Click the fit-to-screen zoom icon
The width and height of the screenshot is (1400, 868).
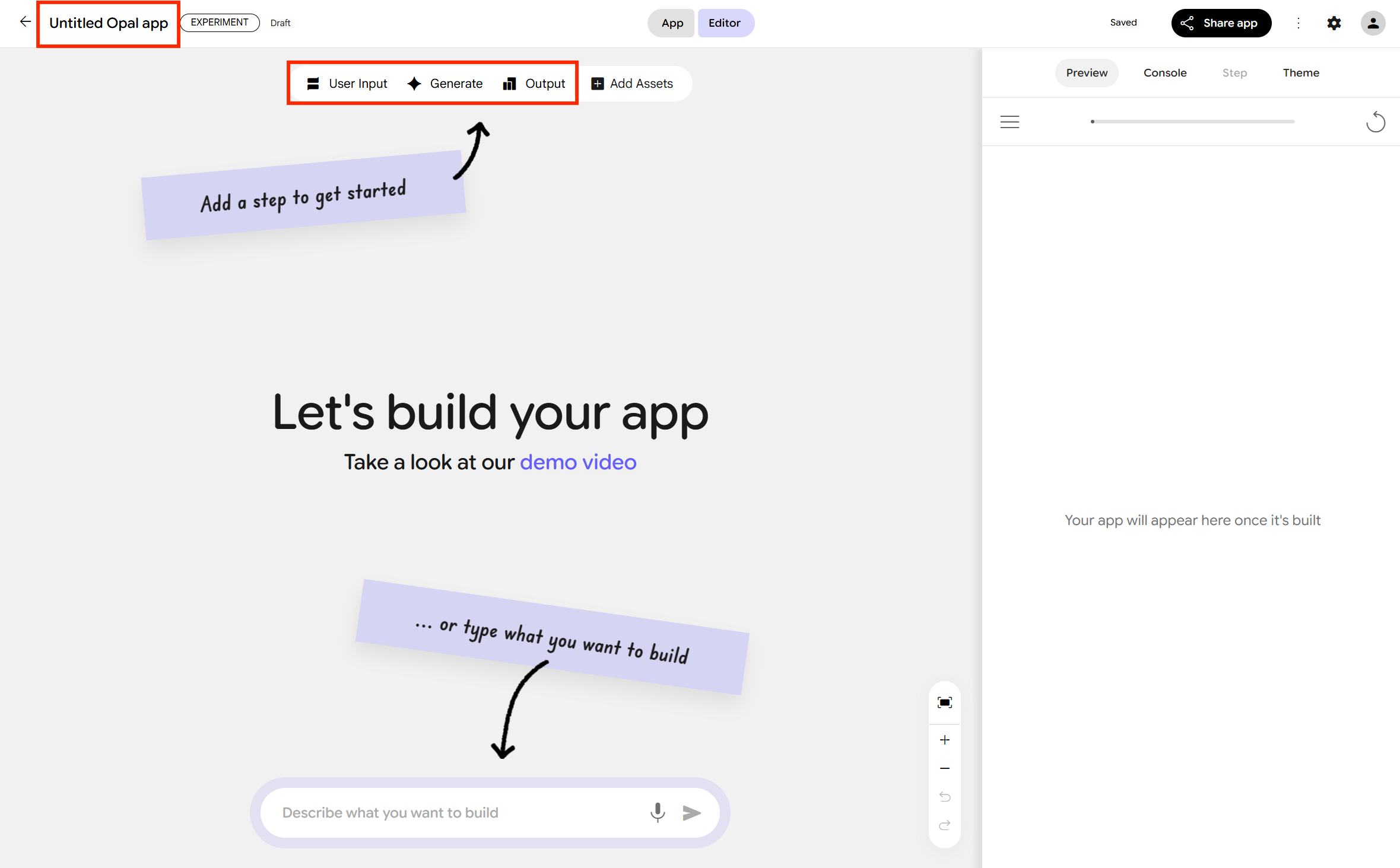944,702
